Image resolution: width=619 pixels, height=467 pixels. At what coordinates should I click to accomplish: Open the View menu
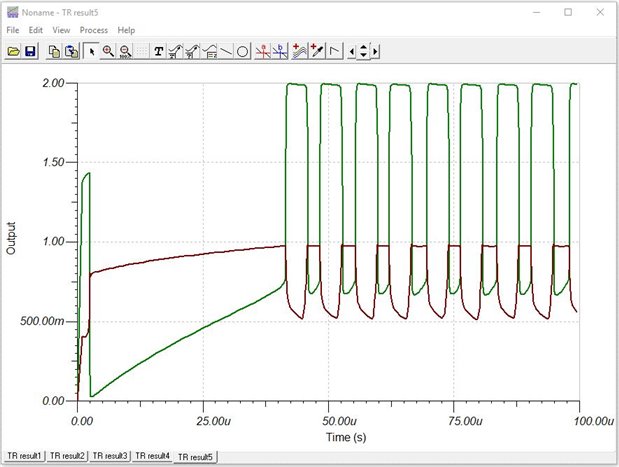tap(61, 30)
